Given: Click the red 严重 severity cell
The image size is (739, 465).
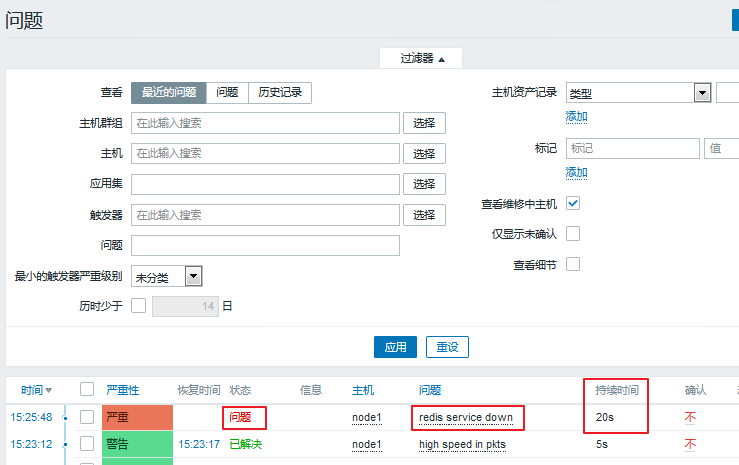Looking at the screenshot, I should [137, 417].
